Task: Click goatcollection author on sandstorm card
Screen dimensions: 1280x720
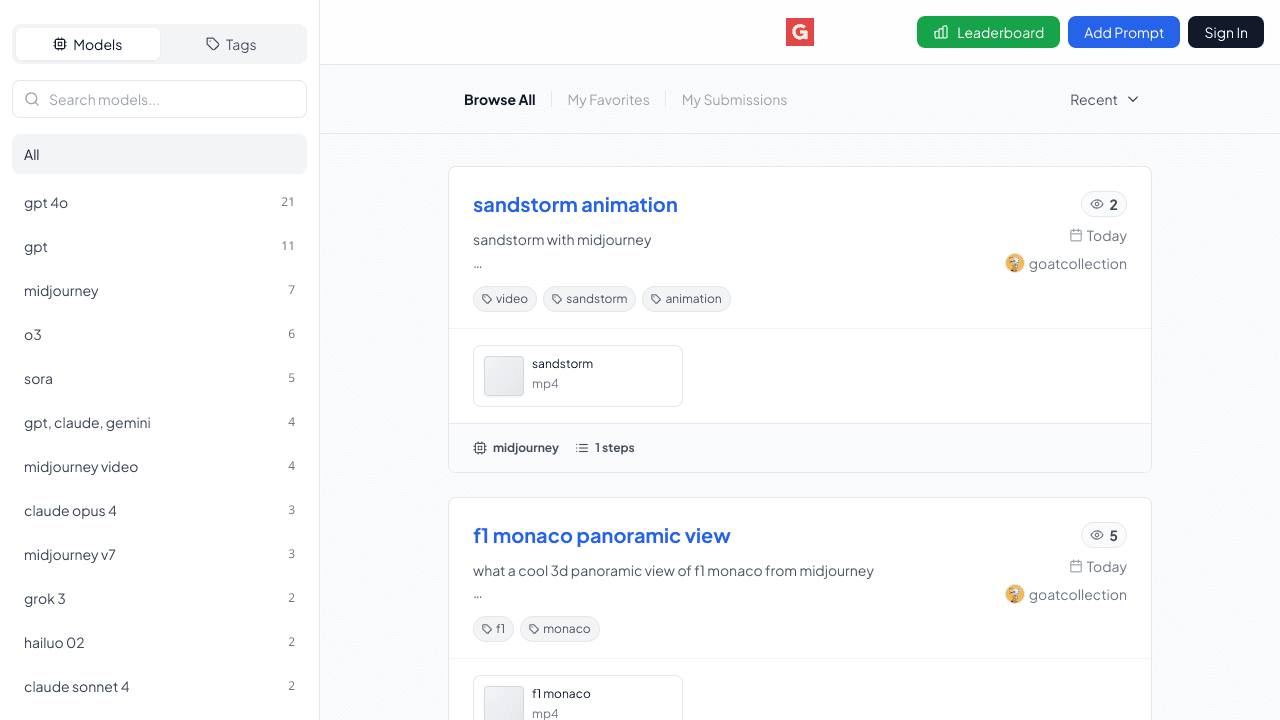Action: [1078, 264]
